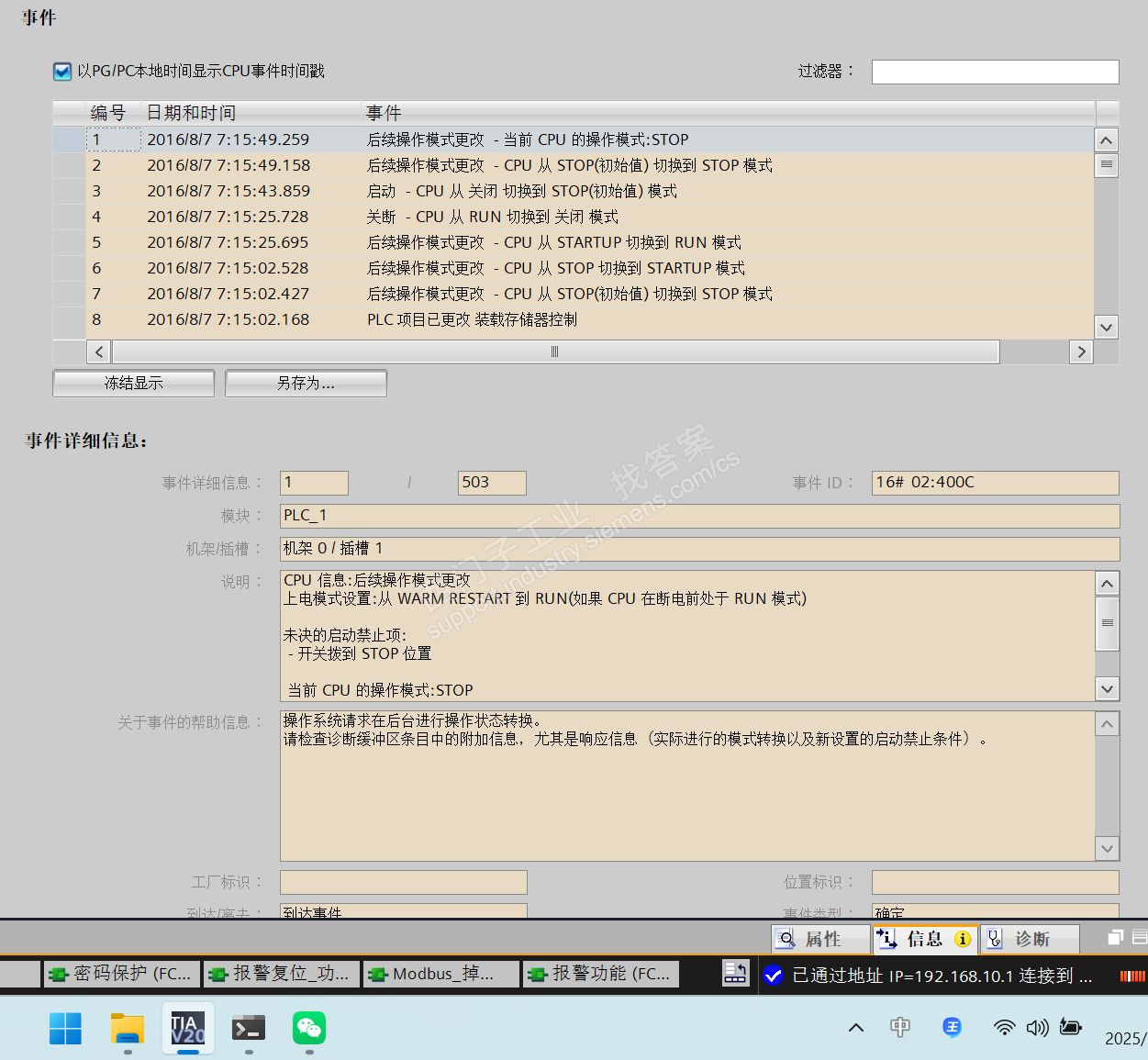1148x1060 pixels.
Task: Click the Wi-Fi network tray icon
Action: pos(1005,1027)
